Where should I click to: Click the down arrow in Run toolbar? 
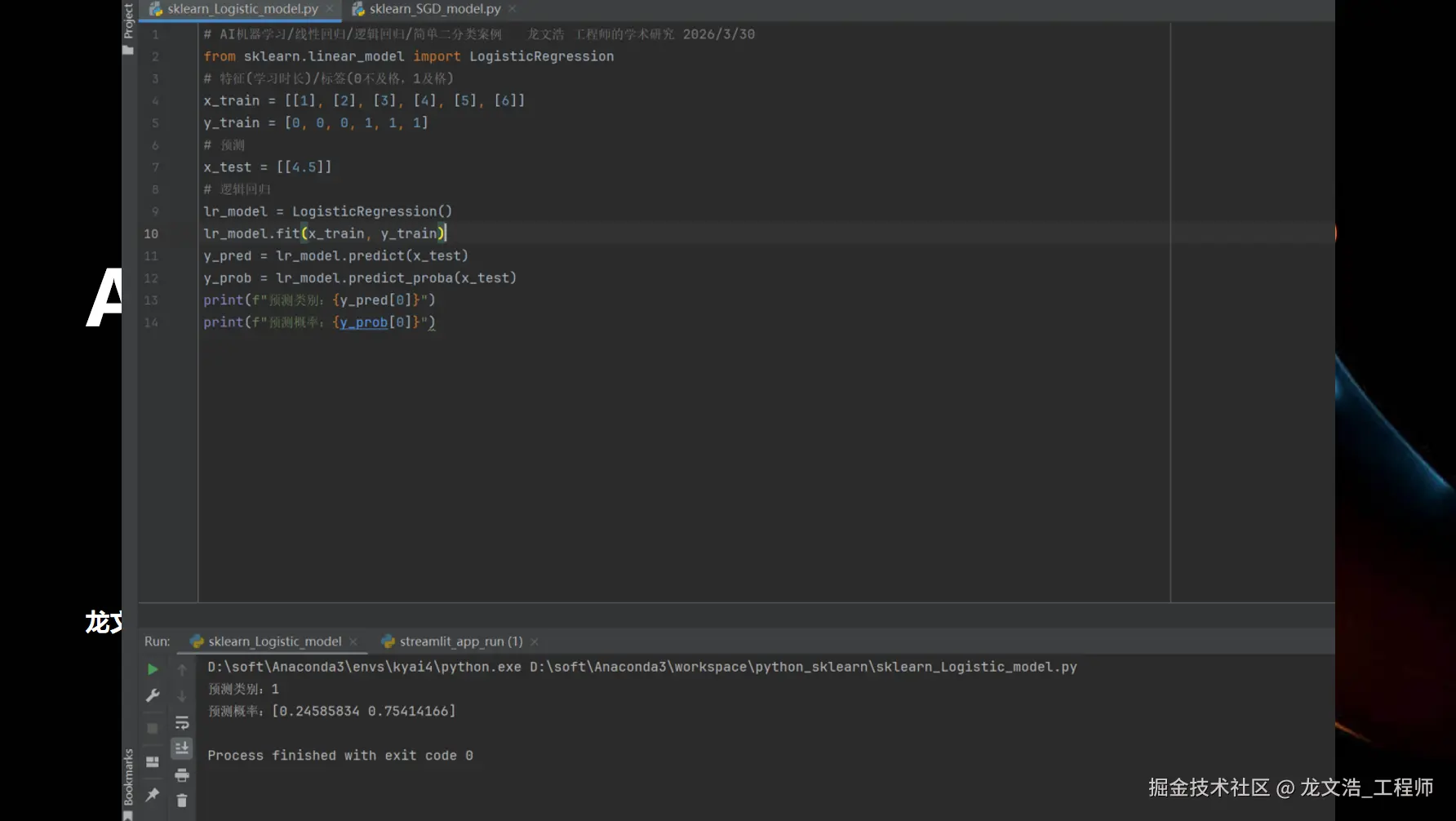click(x=182, y=696)
